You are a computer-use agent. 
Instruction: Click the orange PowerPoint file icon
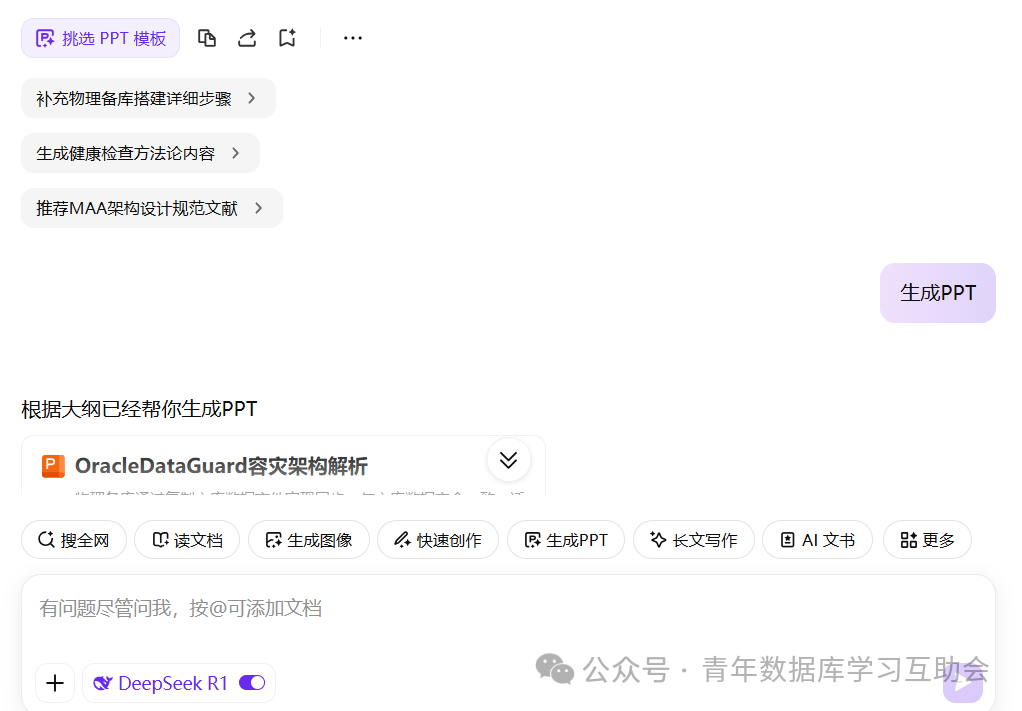(x=53, y=466)
